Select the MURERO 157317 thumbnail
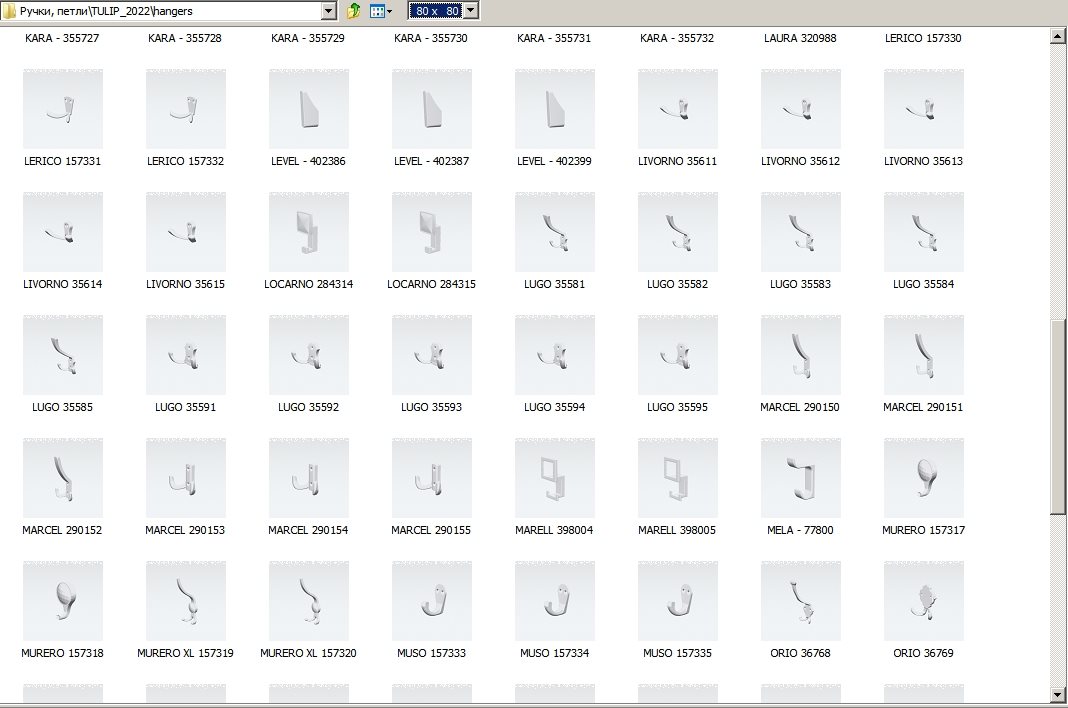 click(x=924, y=478)
